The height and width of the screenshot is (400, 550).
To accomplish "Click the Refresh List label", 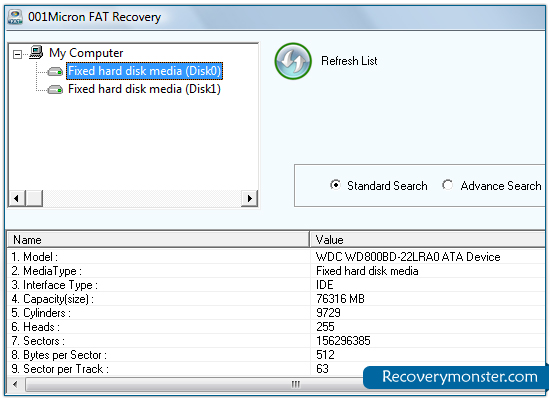I will pyautogui.click(x=349, y=61).
